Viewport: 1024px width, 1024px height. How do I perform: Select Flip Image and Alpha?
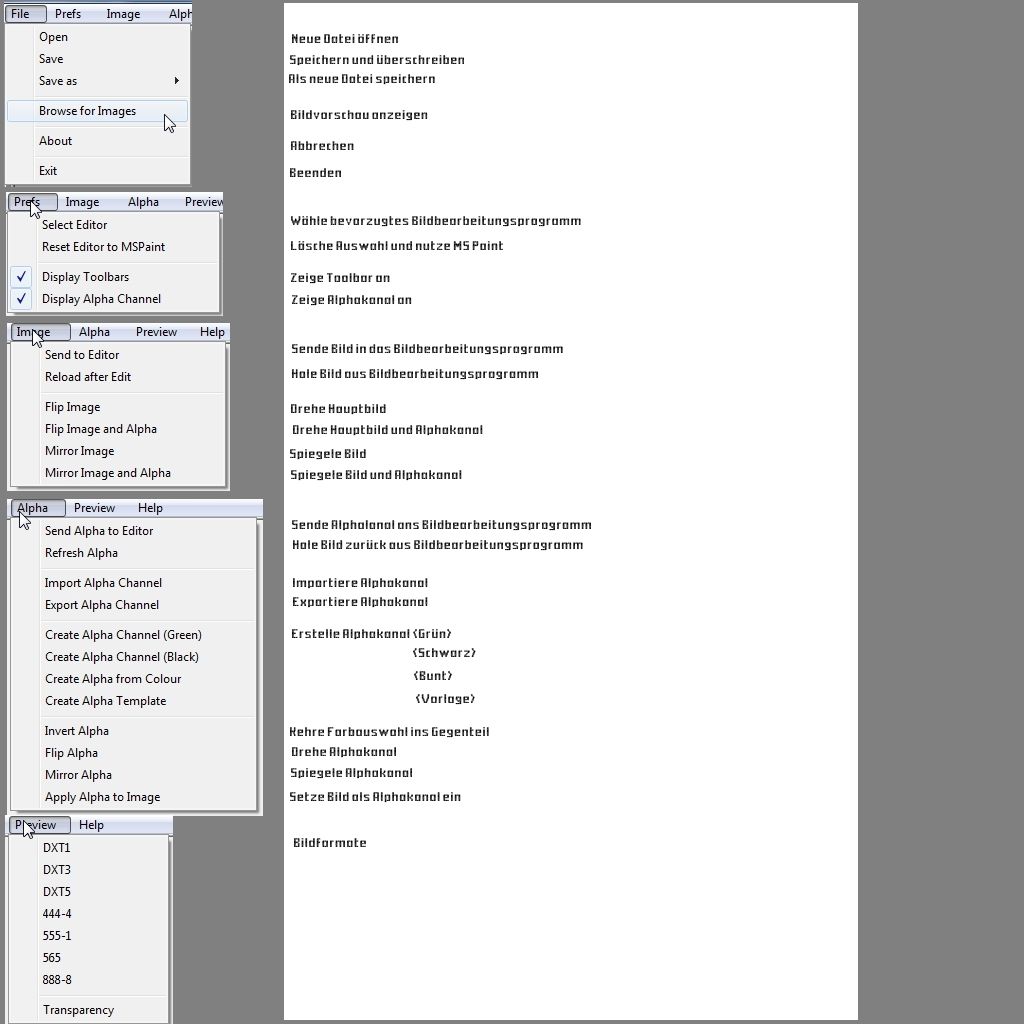100,429
